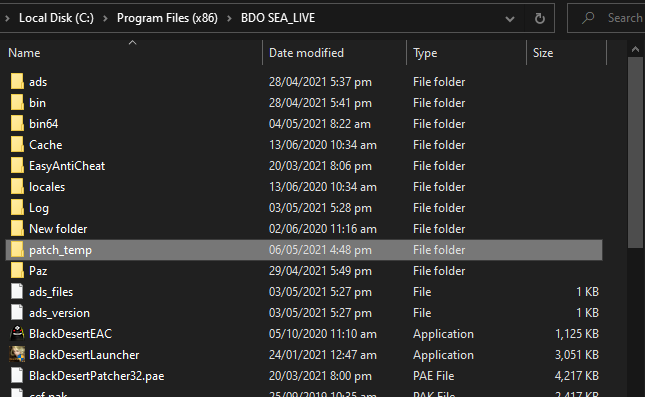The image size is (645, 397).
Task: Click the EasyAntiCheat folder icon
Action: point(17,165)
